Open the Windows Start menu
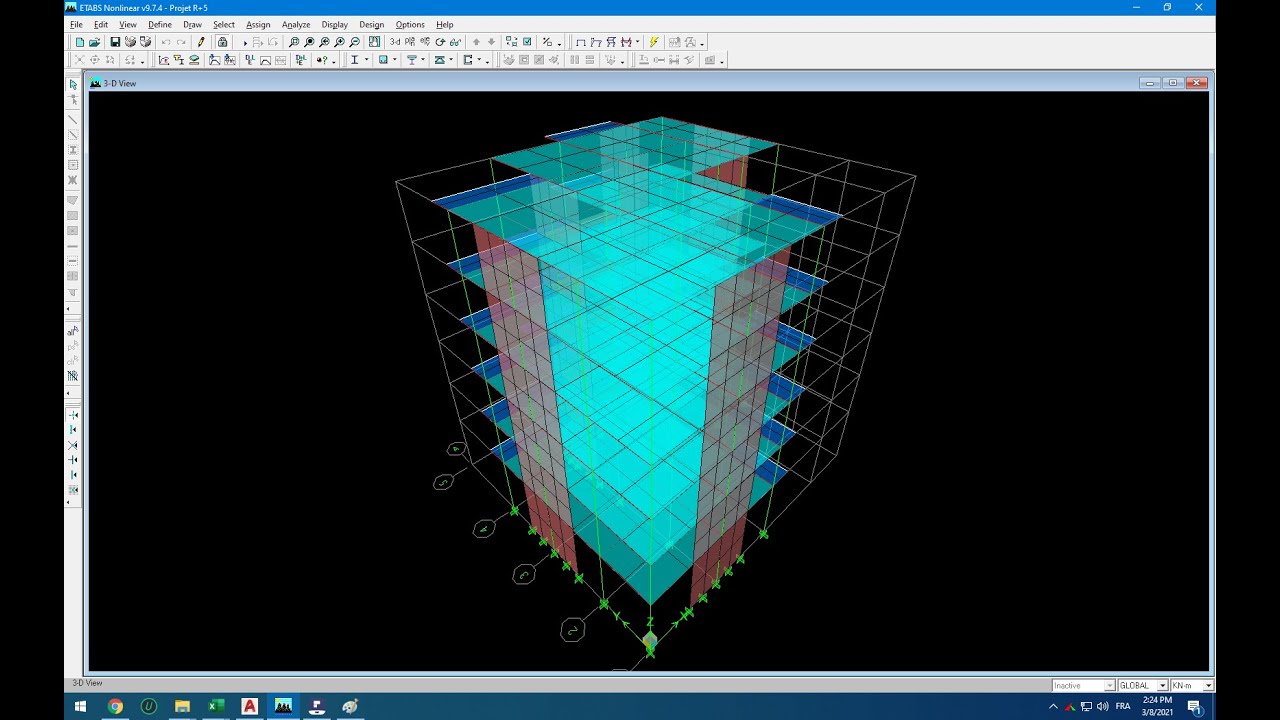Viewport: 1280px width, 720px height. coord(81,706)
